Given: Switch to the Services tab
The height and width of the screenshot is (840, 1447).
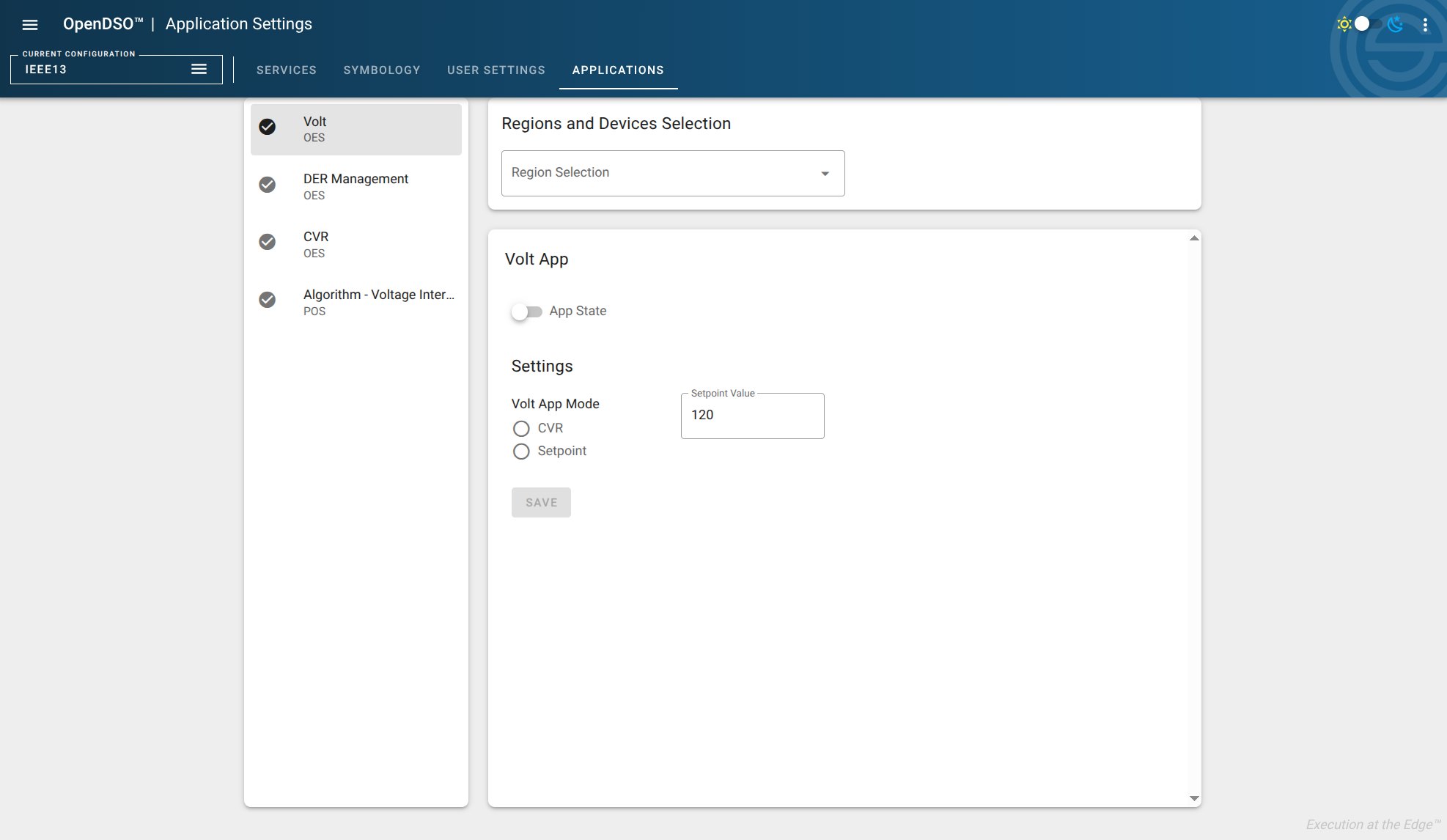Looking at the screenshot, I should click(x=287, y=70).
